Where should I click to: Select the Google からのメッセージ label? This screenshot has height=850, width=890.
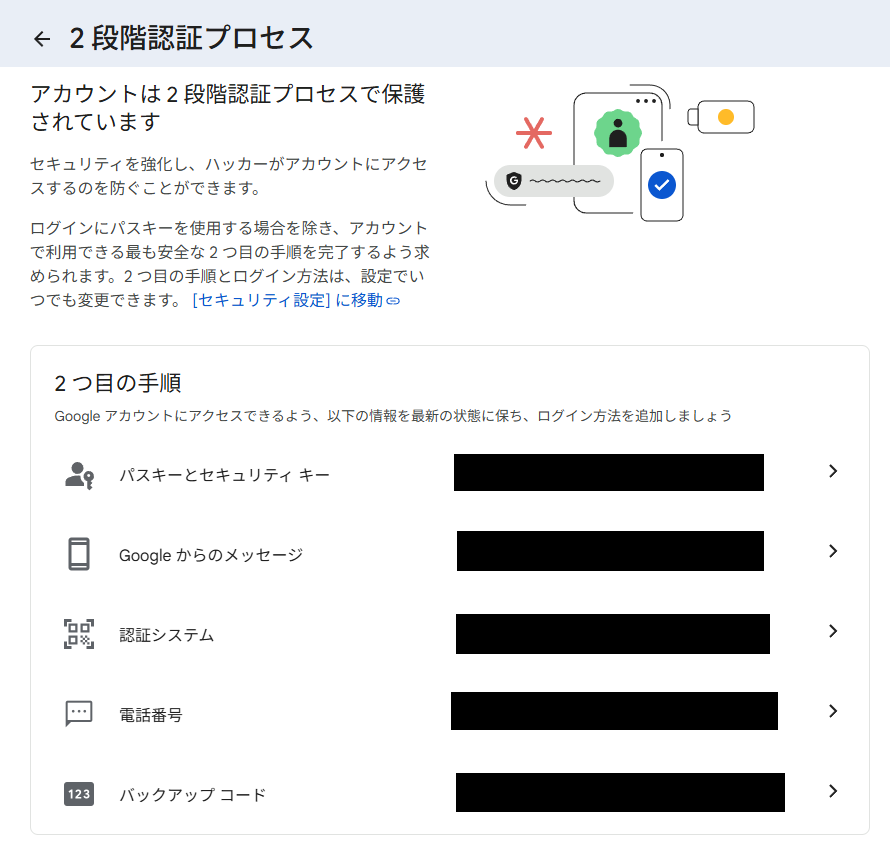[211, 555]
